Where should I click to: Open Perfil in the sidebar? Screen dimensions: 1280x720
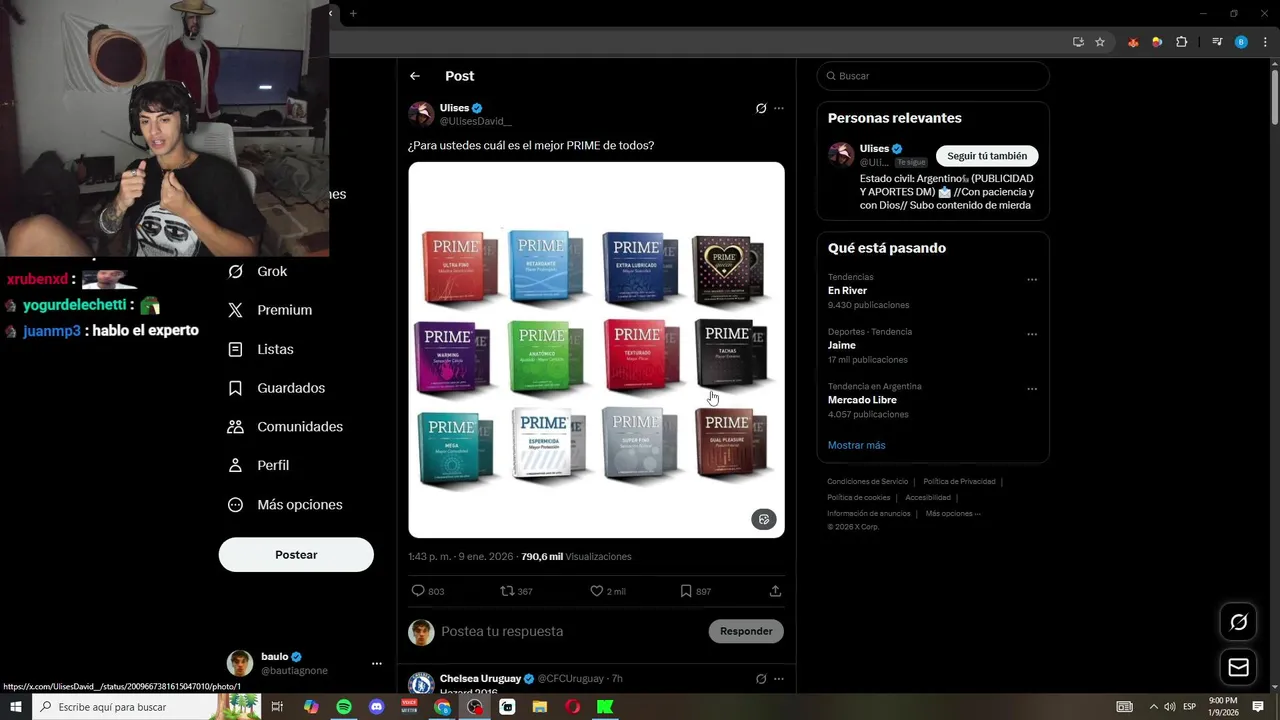click(x=258, y=465)
